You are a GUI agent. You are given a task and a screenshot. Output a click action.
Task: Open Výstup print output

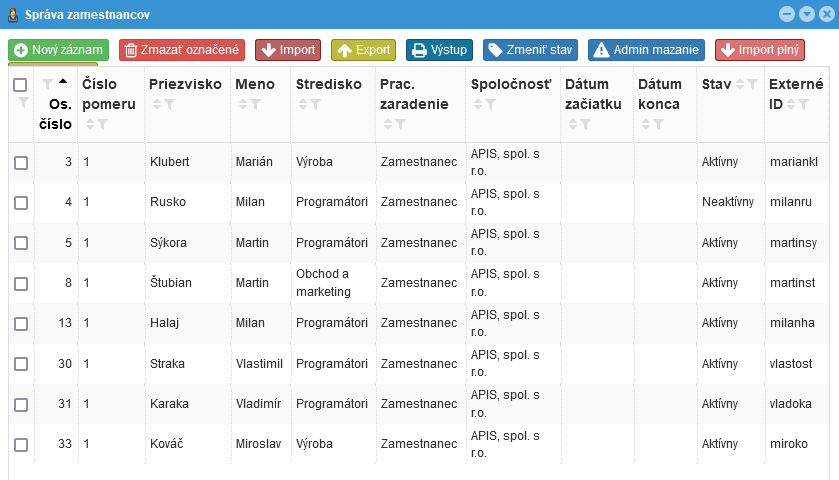439,49
